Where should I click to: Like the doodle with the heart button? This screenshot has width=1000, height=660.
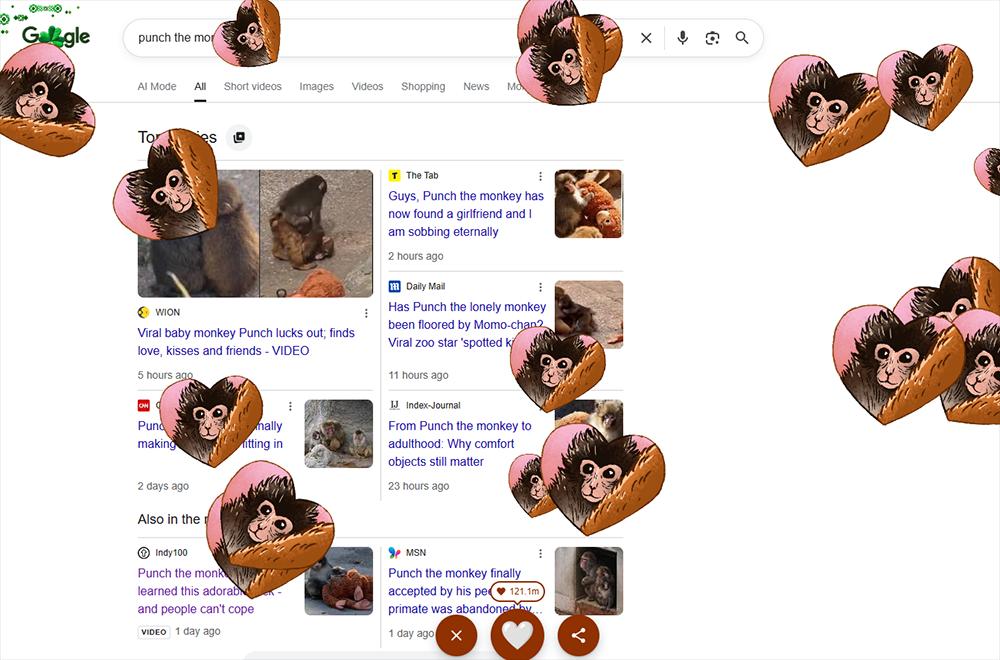click(x=517, y=635)
